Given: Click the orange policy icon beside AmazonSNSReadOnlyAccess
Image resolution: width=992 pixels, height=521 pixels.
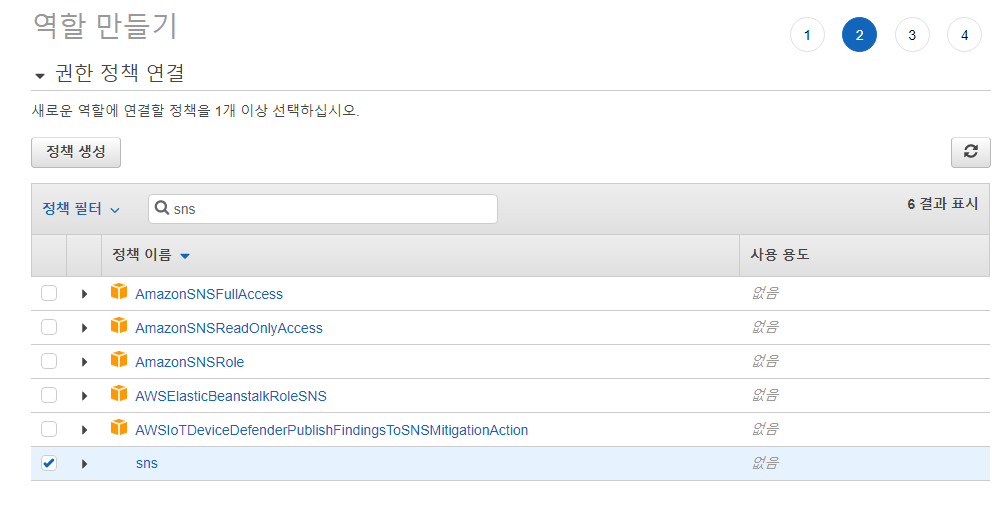Looking at the screenshot, I should [119, 326].
